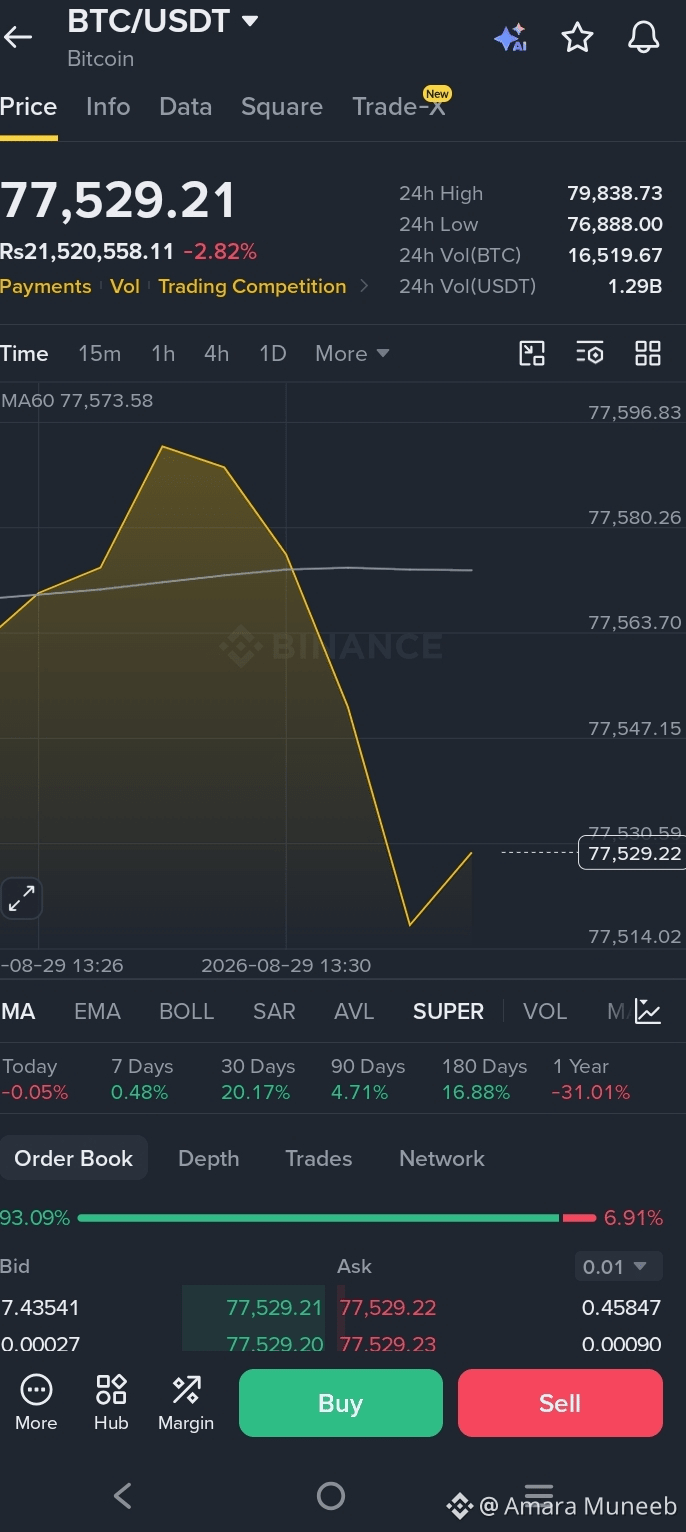Open price alert bell icon
This screenshot has width=686, height=1532.
point(643,38)
